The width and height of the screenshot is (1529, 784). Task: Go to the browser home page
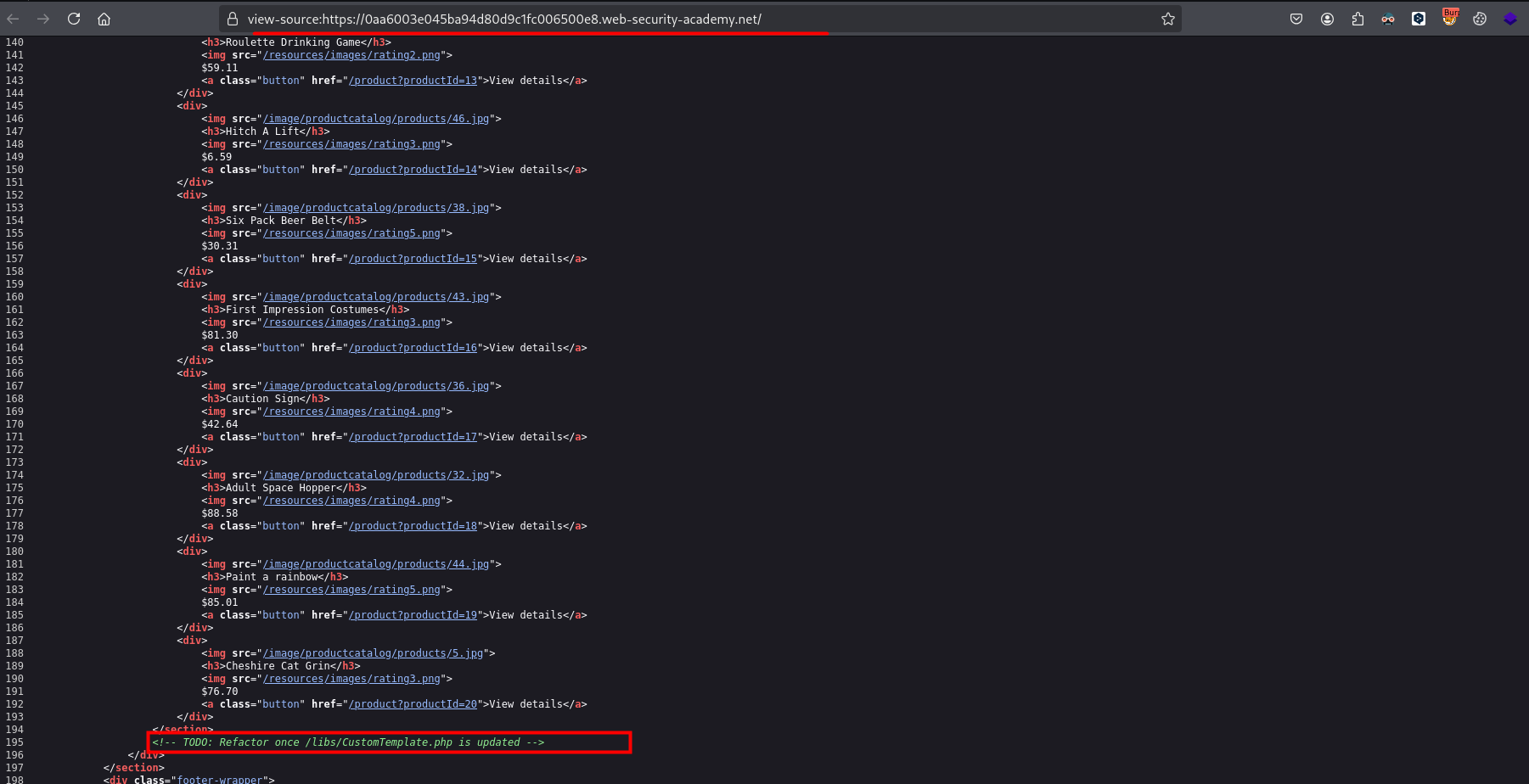click(x=104, y=19)
